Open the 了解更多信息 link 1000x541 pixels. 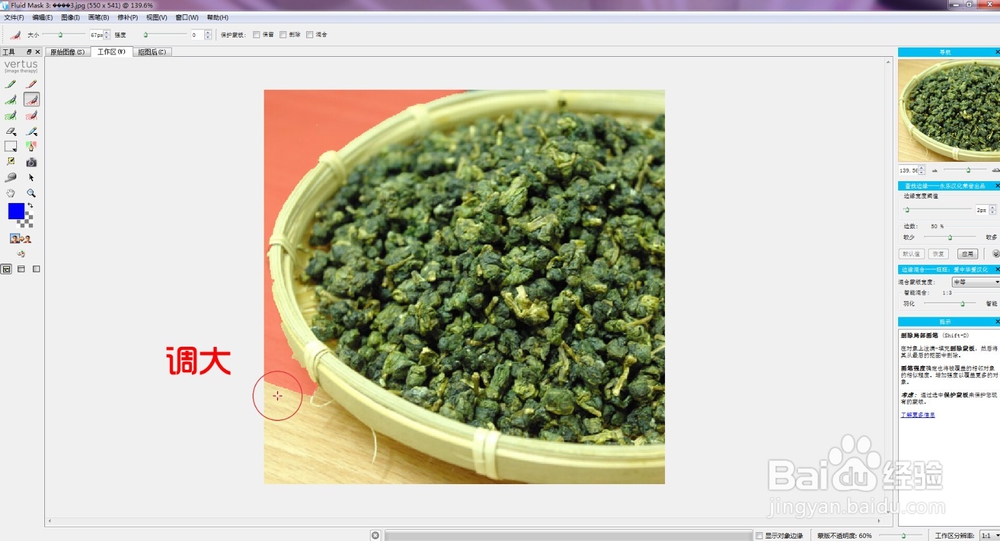coord(918,415)
